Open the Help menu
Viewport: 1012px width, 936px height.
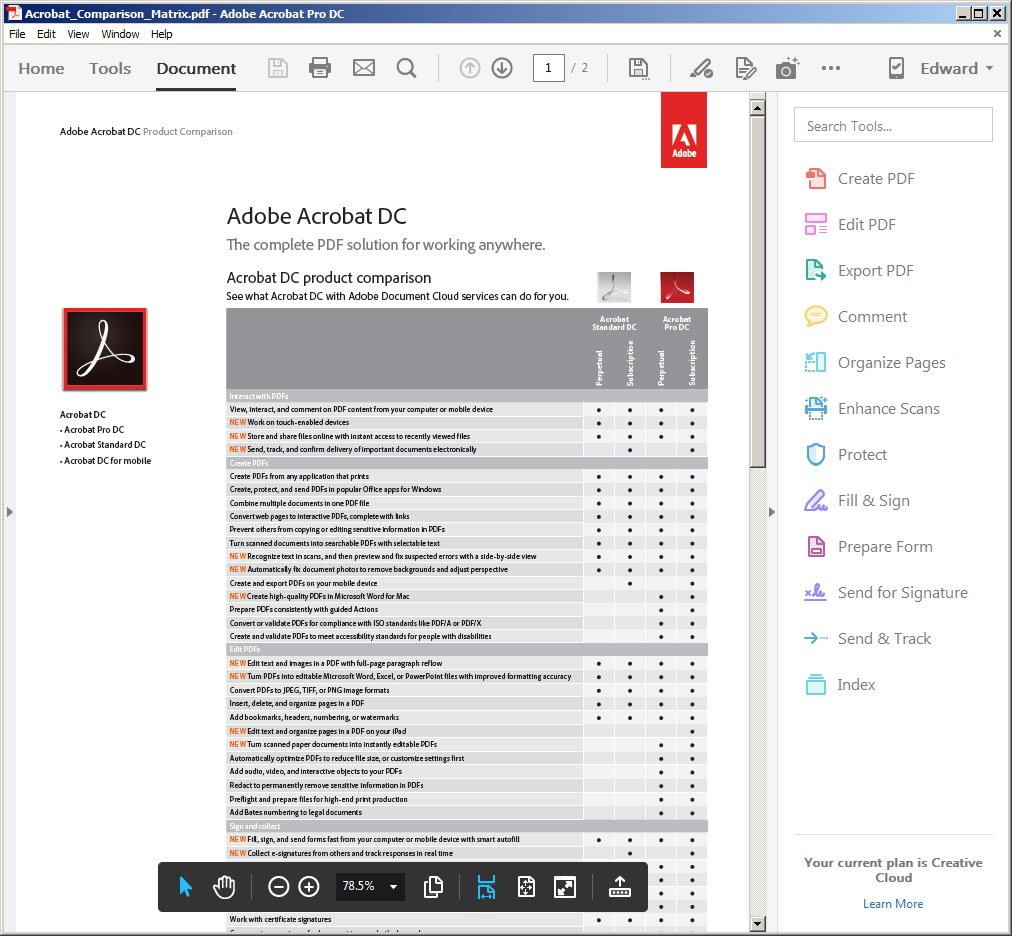(x=161, y=34)
